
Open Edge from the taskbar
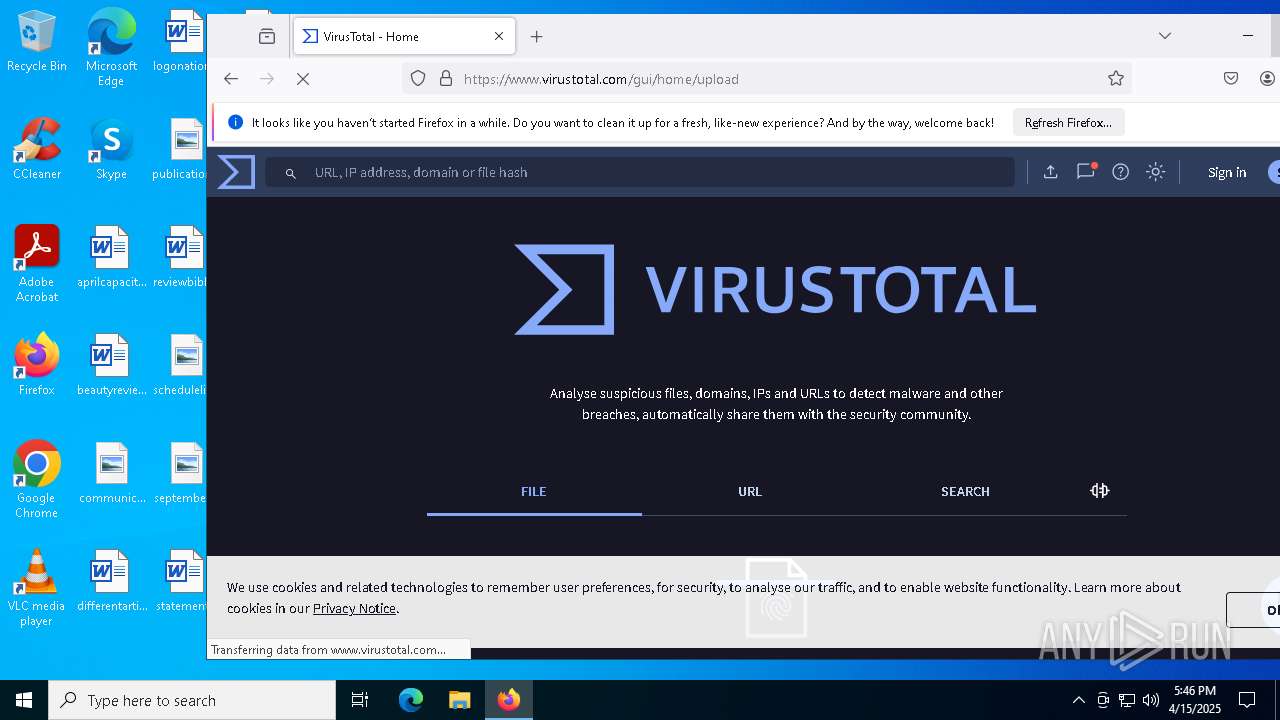(411, 700)
